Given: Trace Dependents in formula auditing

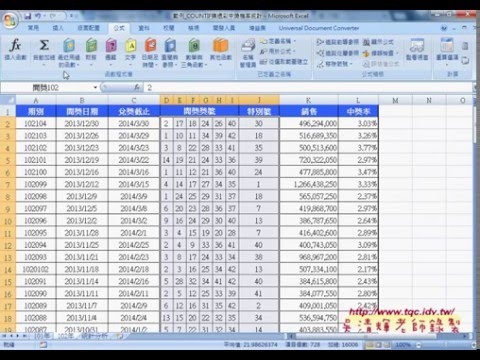Looking at the screenshot, I should pos(338,53).
